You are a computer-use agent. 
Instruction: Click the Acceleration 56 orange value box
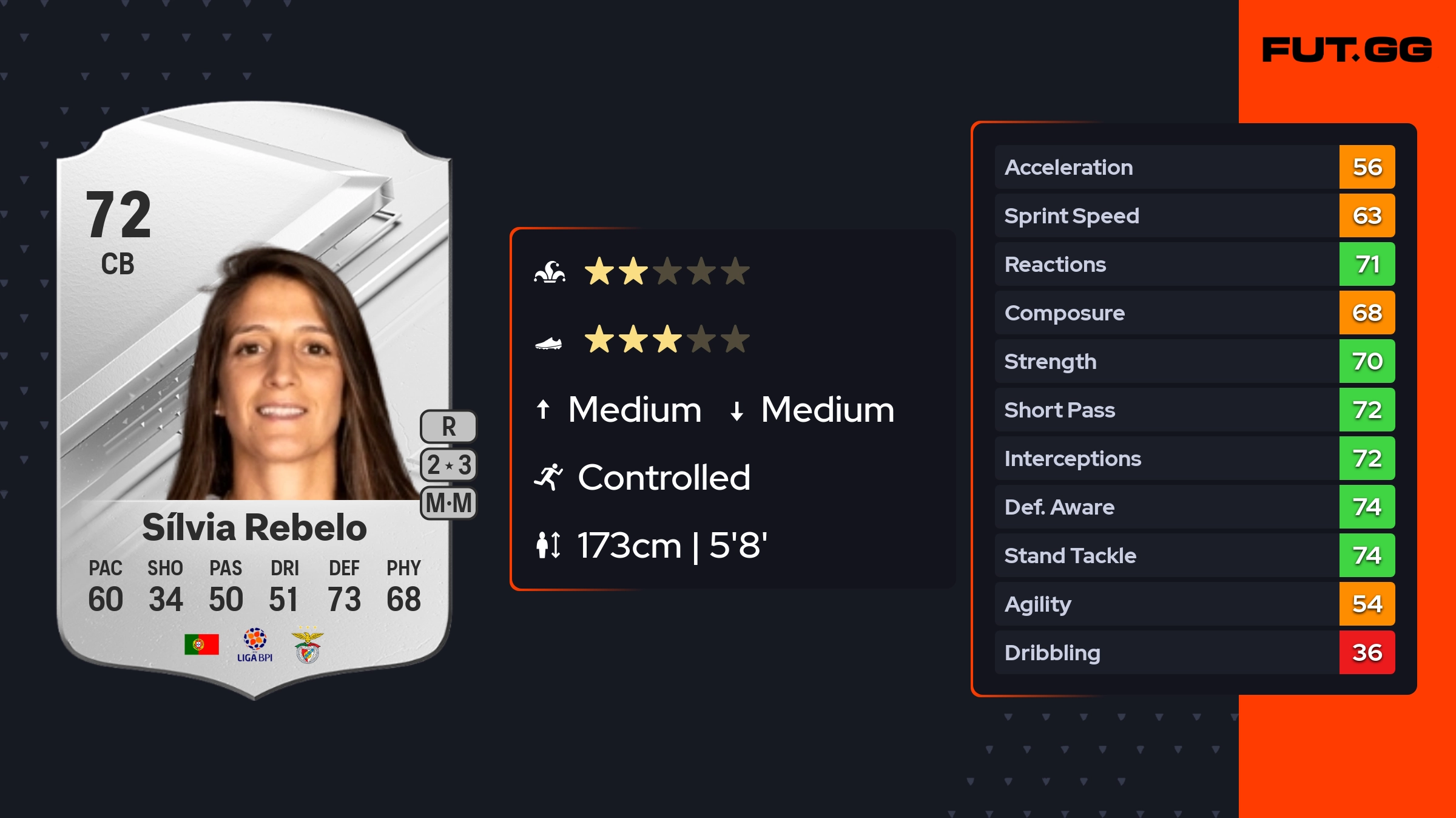[1367, 167]
